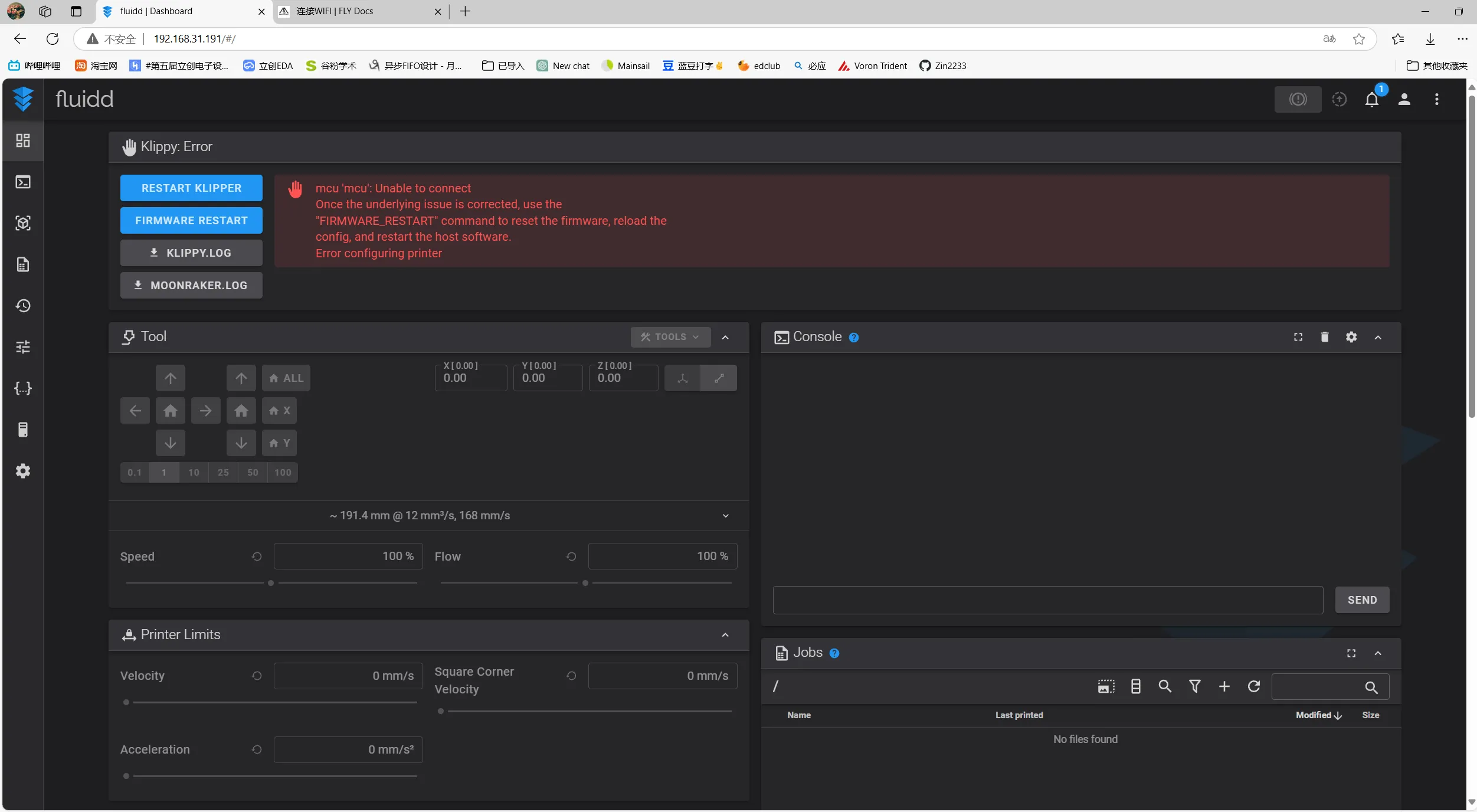
Task: Toggle relative positioning mode button
Action: pos(718,378)
